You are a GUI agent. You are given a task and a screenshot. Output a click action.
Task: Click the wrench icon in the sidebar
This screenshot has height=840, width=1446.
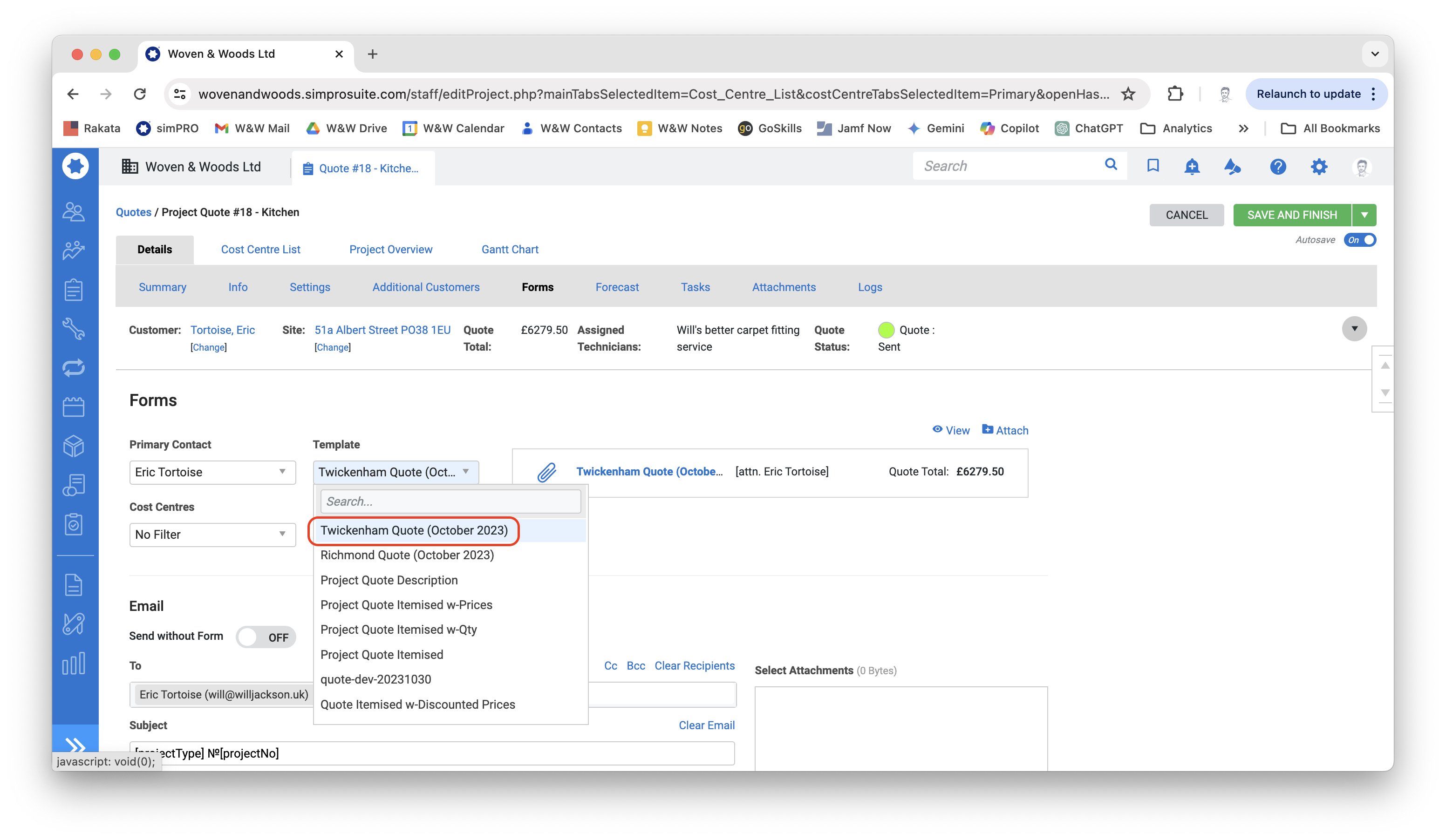(x=74, y=329)
